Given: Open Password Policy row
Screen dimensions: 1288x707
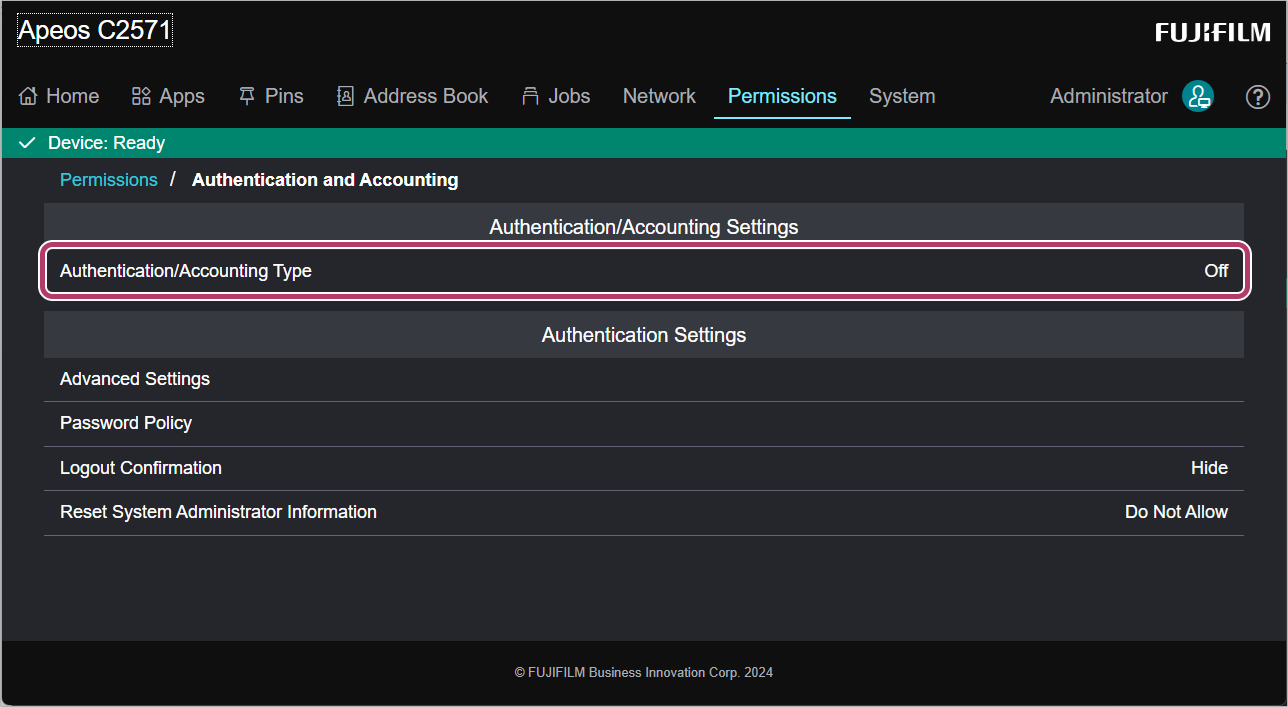Looking at the screenshot, I should [x=644, y=424].
